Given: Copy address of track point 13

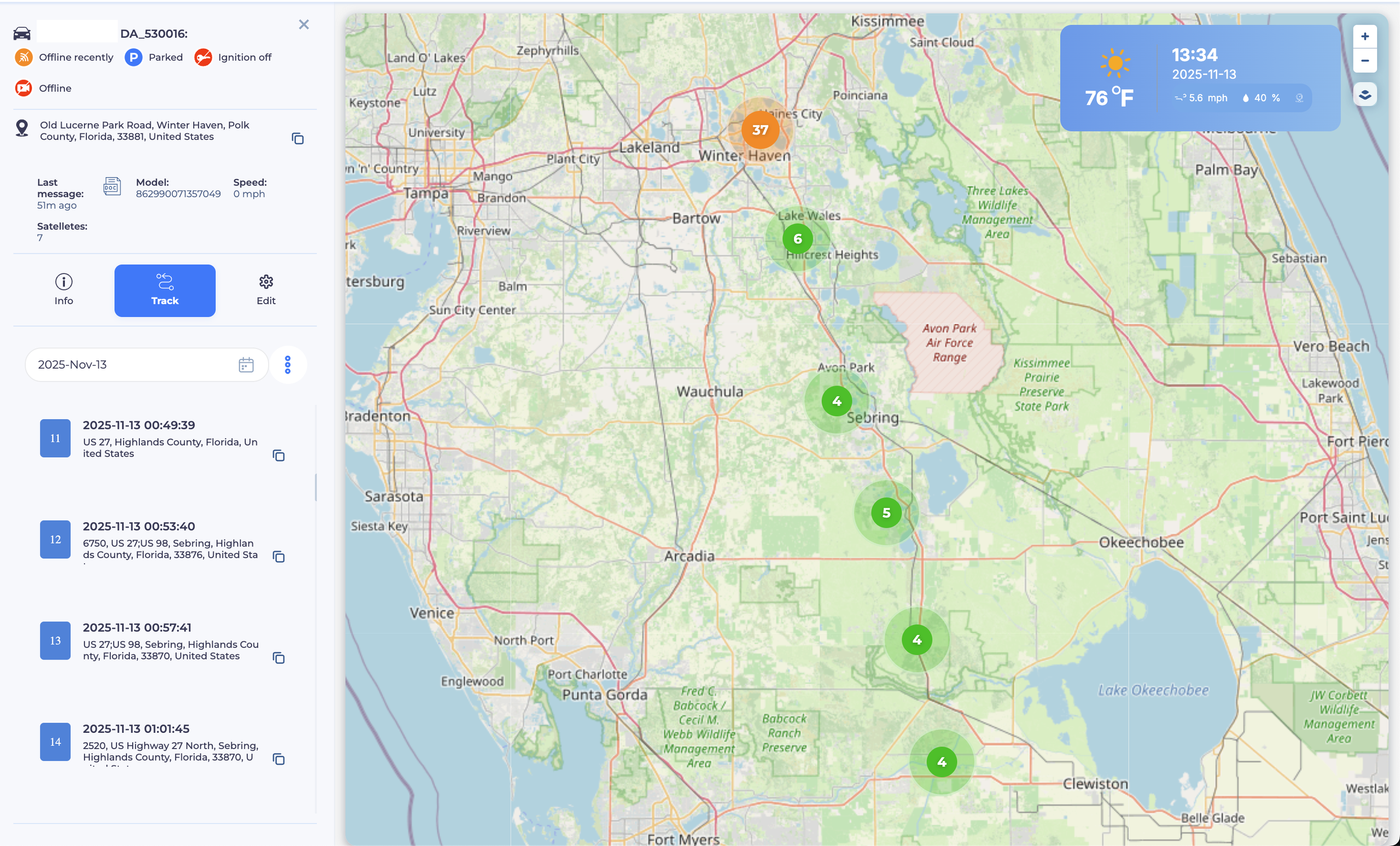Looking at the screenshot, I should (x=278, y=658).
